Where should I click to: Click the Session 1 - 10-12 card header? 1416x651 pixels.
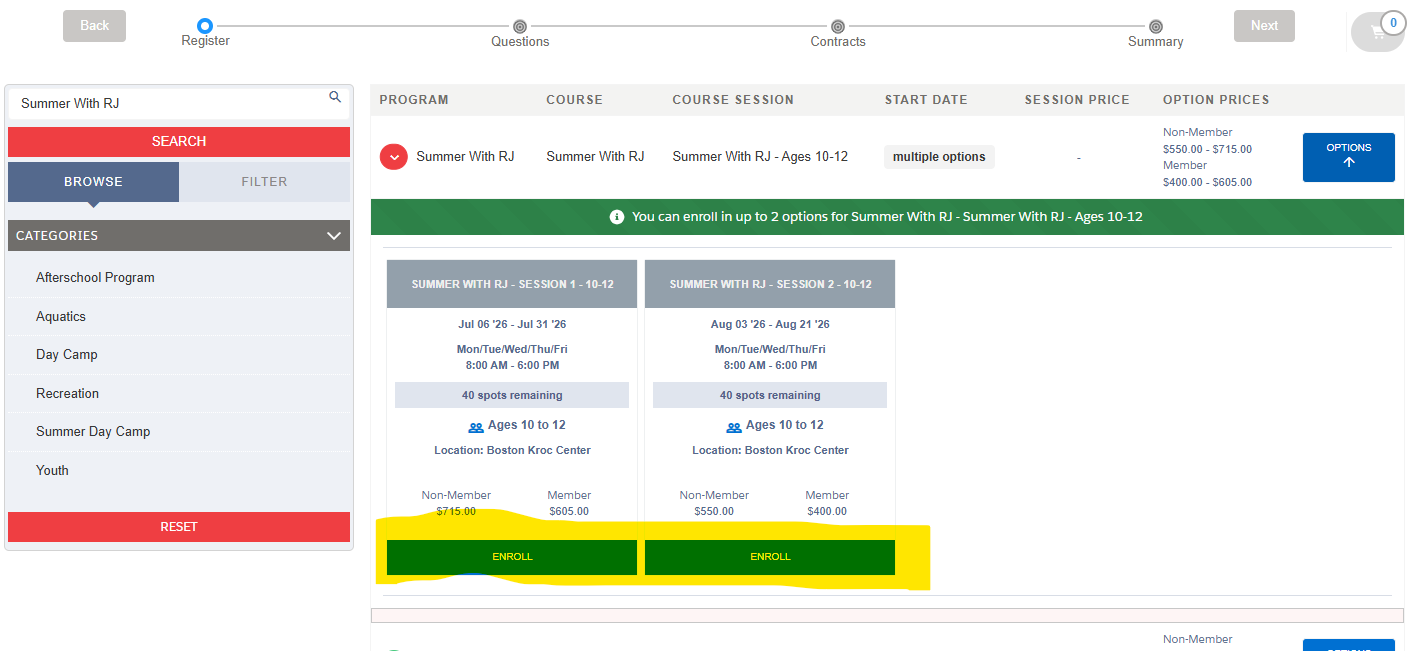click(512, 284)
